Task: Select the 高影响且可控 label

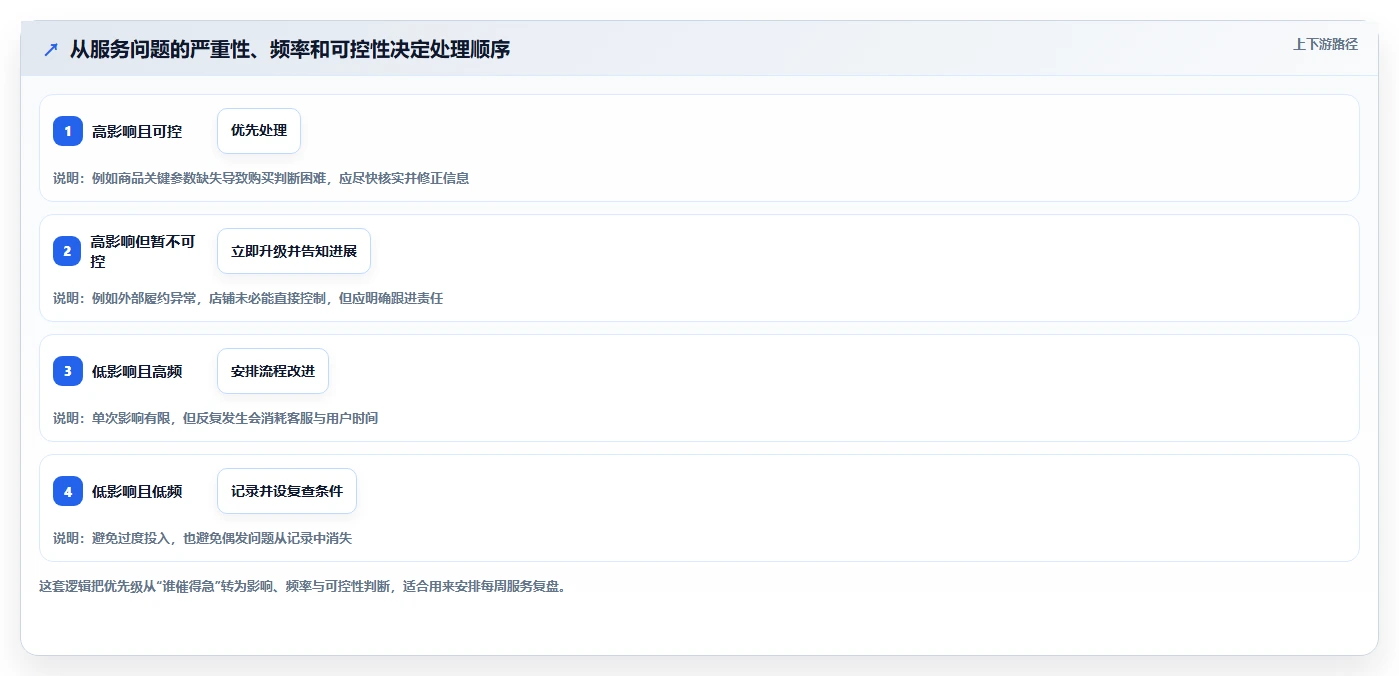Action: (137, 131)
